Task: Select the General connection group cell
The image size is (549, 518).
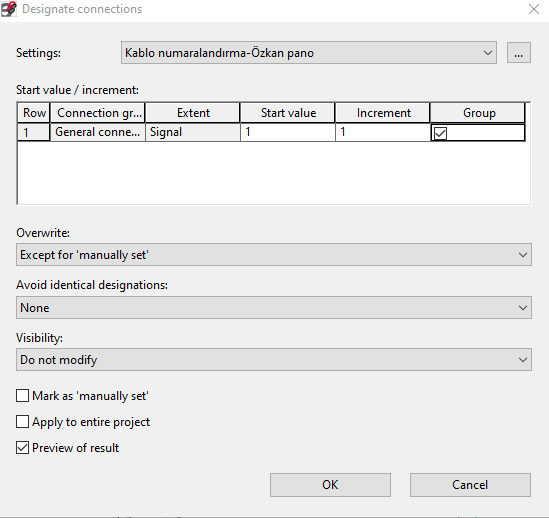Action: click(x=98, y=132)
